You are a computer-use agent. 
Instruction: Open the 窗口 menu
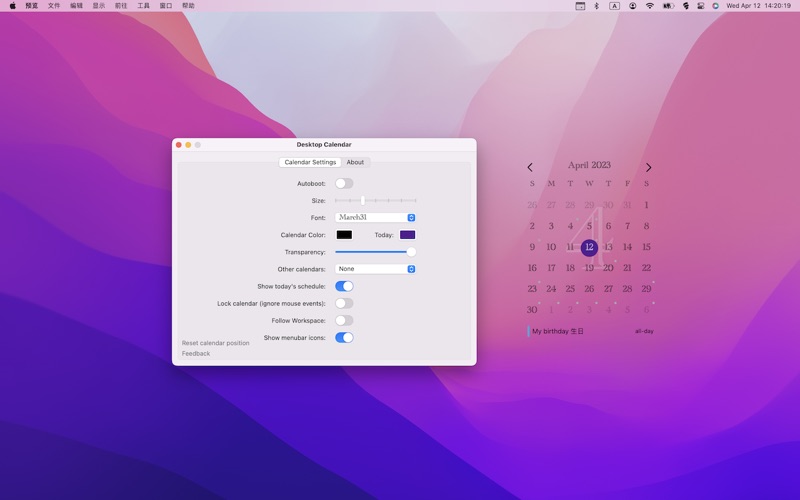pos(166,6)
